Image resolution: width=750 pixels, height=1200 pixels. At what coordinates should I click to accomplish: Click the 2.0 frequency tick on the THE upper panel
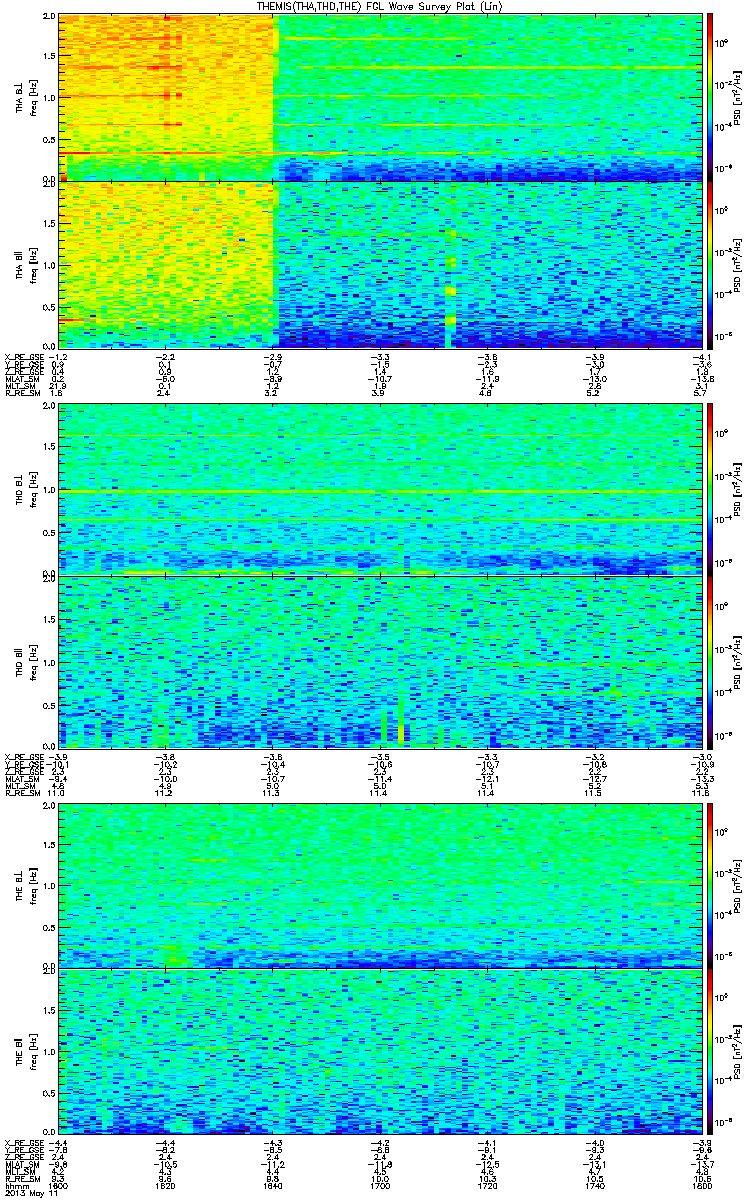click(x=50, y=805)
